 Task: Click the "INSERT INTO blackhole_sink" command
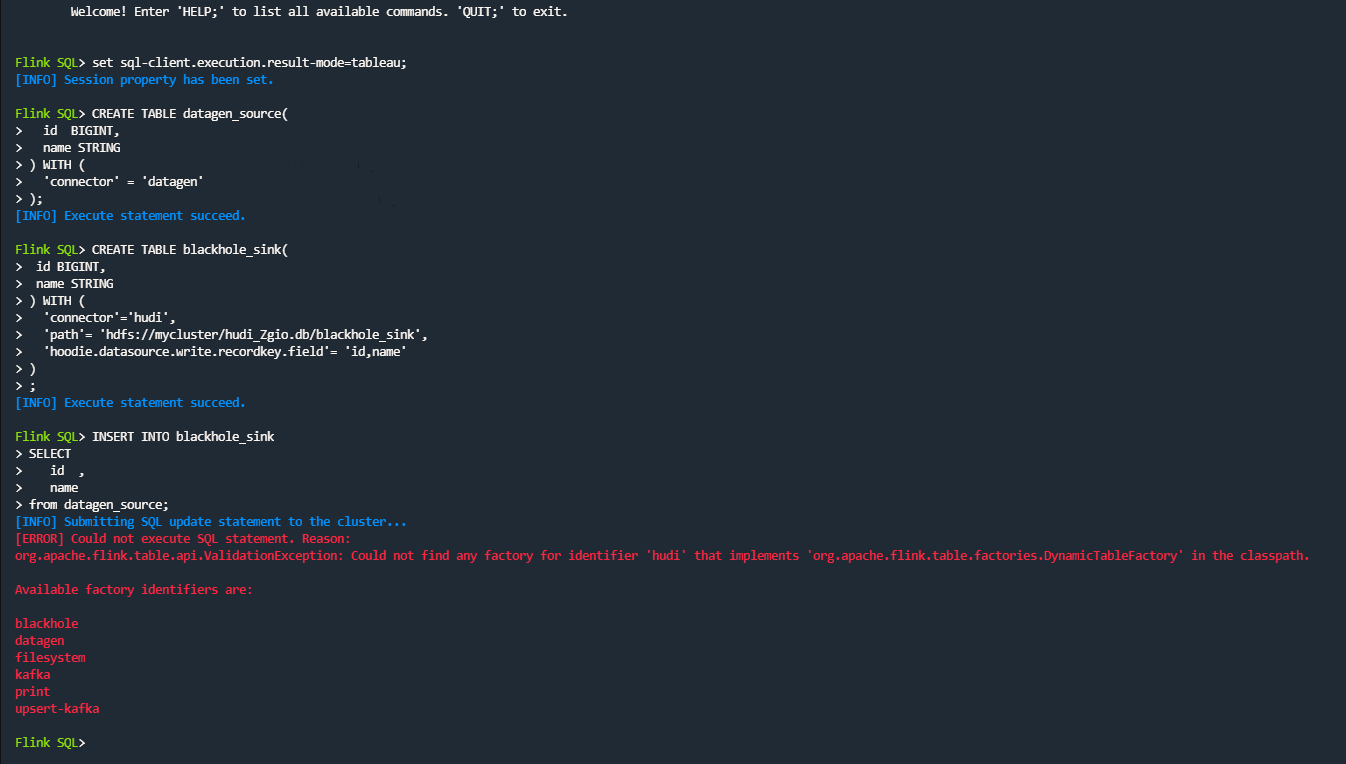tap(182, 437)
